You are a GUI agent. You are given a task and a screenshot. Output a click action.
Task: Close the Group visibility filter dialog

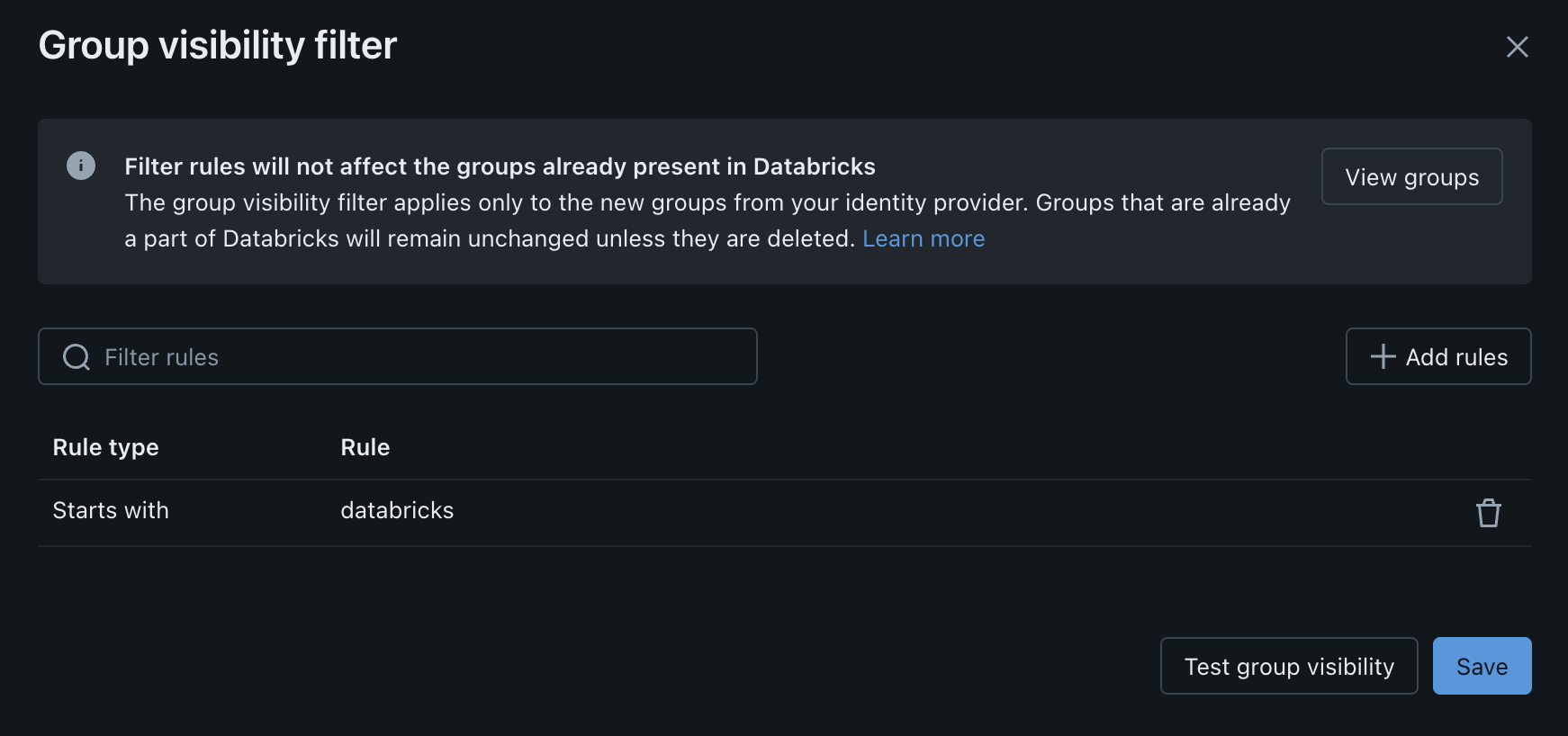click(x=1518, y=47)
